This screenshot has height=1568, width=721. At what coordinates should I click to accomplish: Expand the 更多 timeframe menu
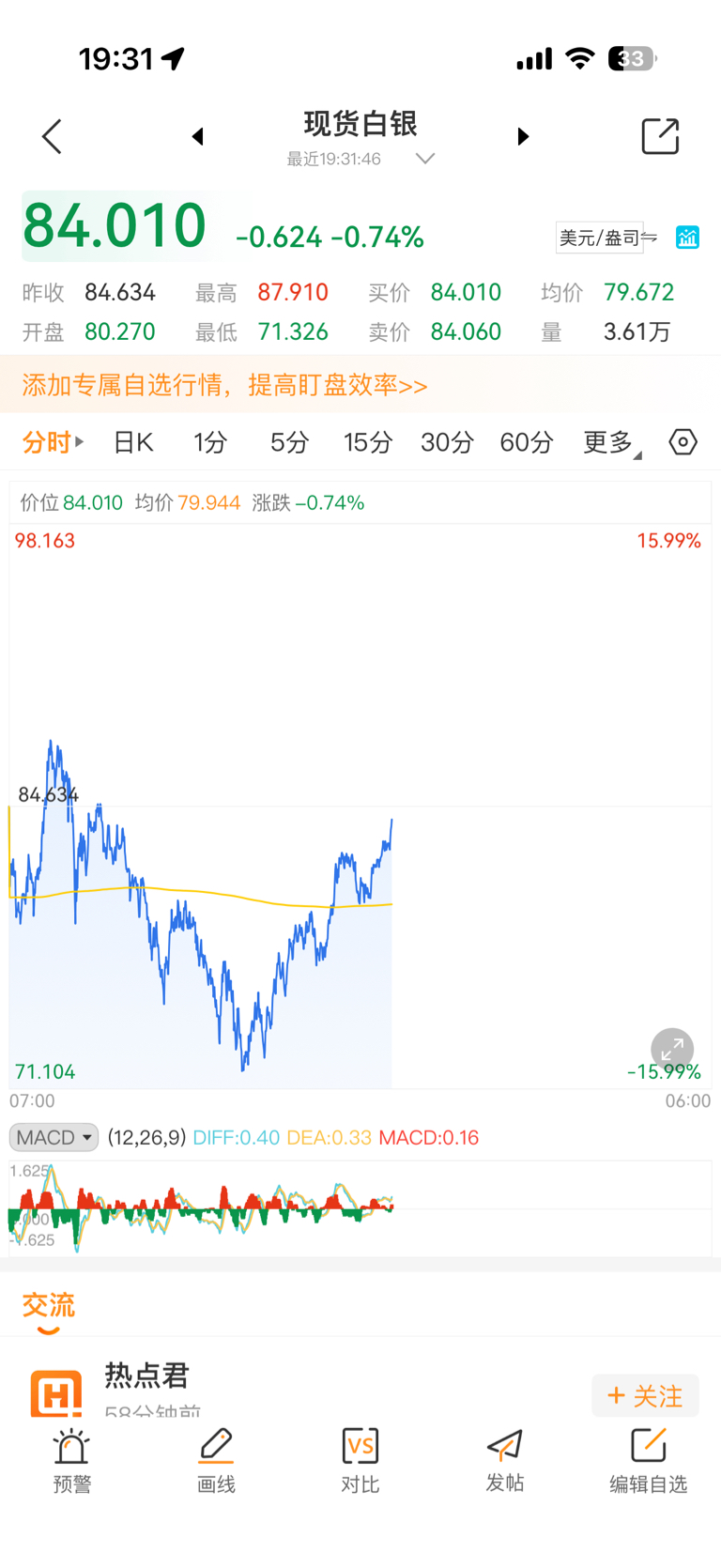tap(611, 442)
